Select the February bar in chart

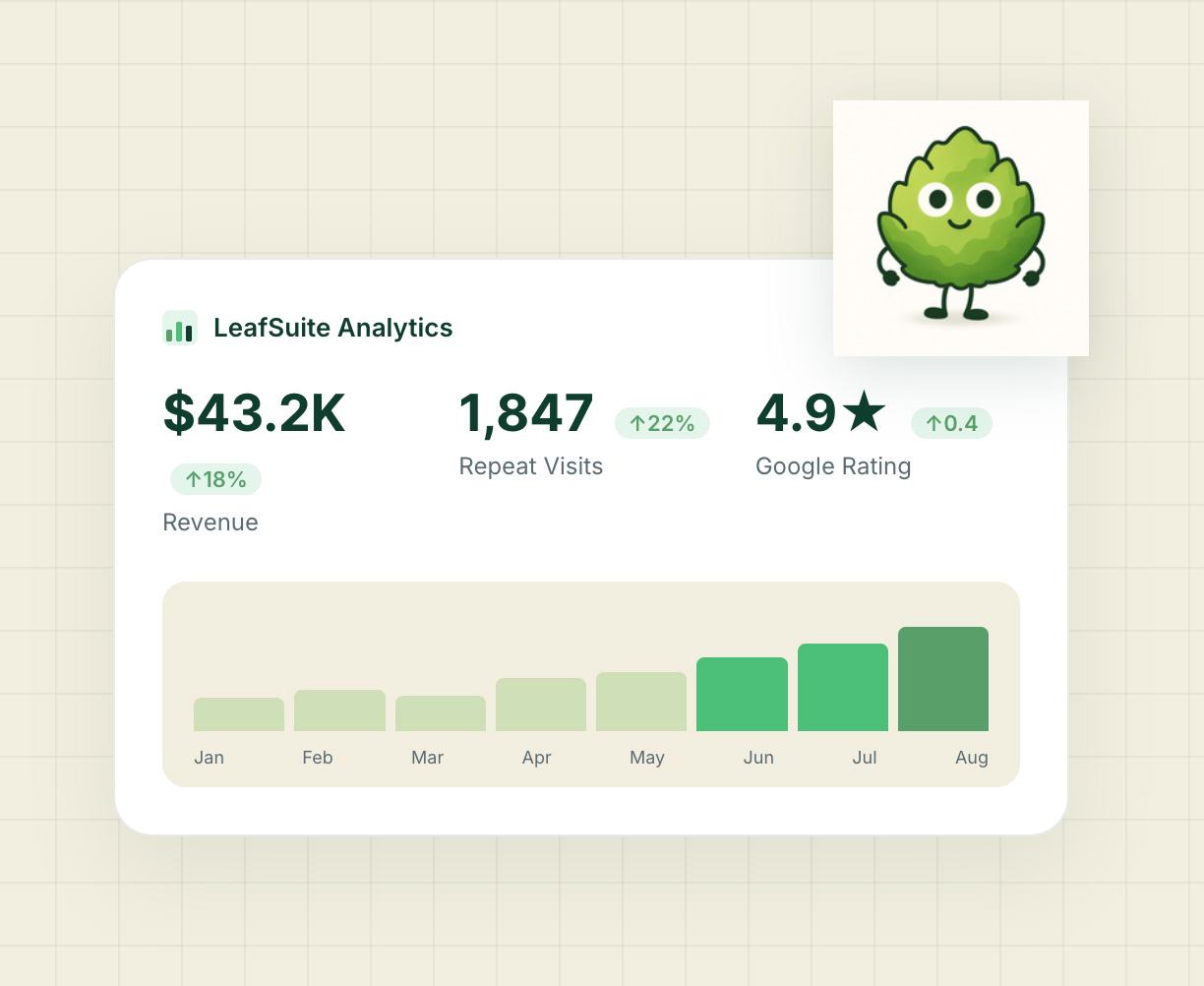(x=339, y=710)
